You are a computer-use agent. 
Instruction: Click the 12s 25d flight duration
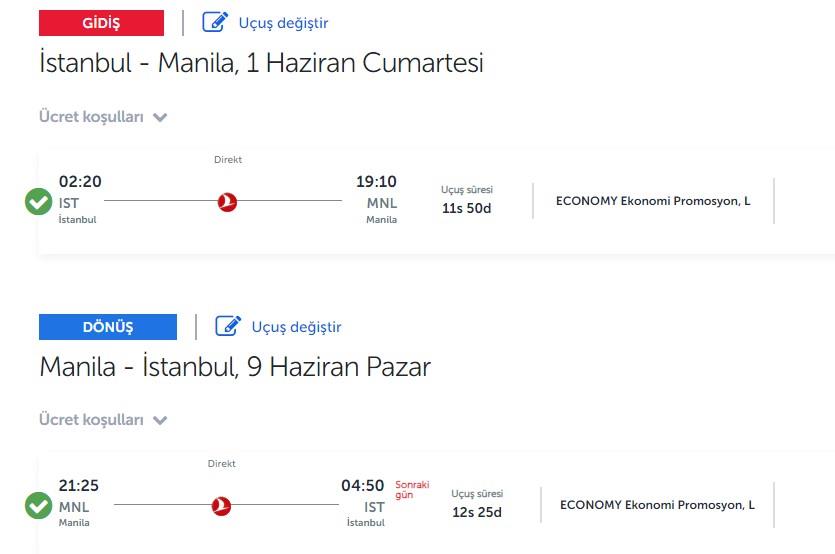coord(477,512)
